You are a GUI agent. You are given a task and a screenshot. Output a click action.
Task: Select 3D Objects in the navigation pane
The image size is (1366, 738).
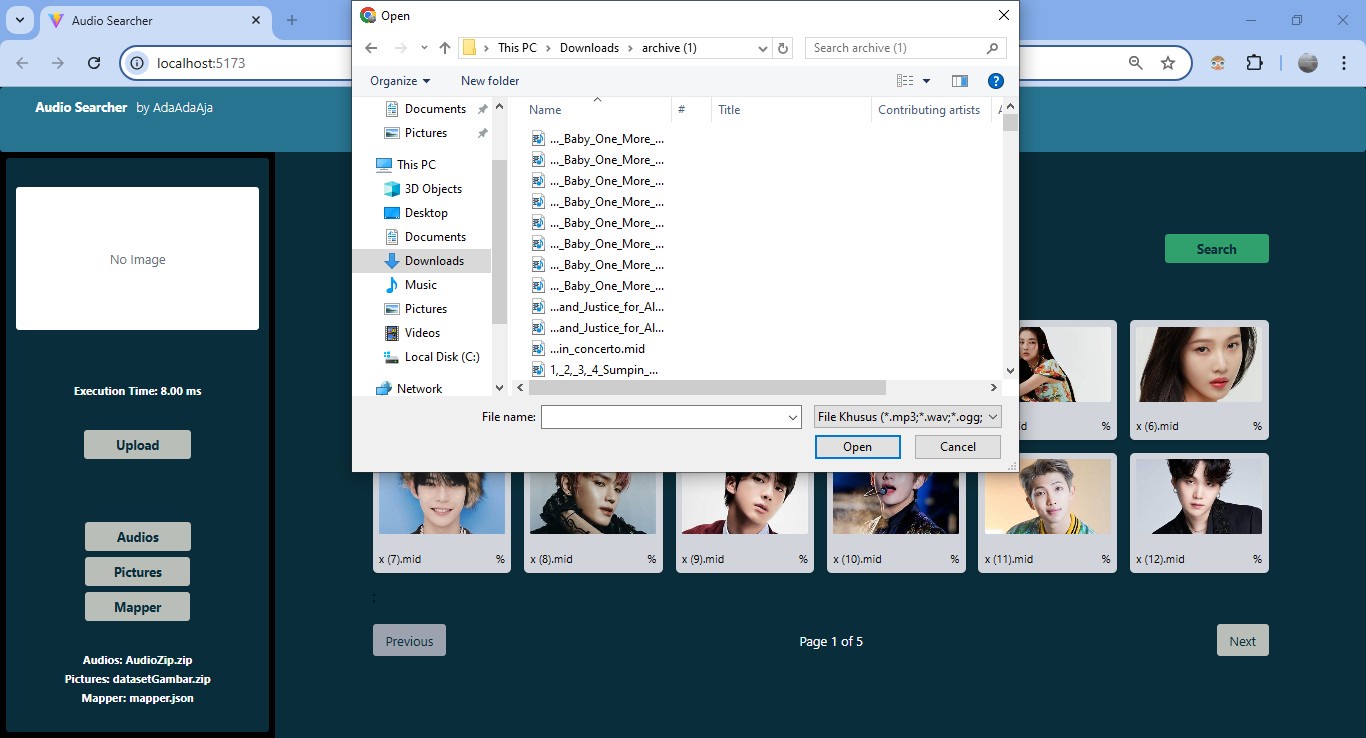click(433, 189)
